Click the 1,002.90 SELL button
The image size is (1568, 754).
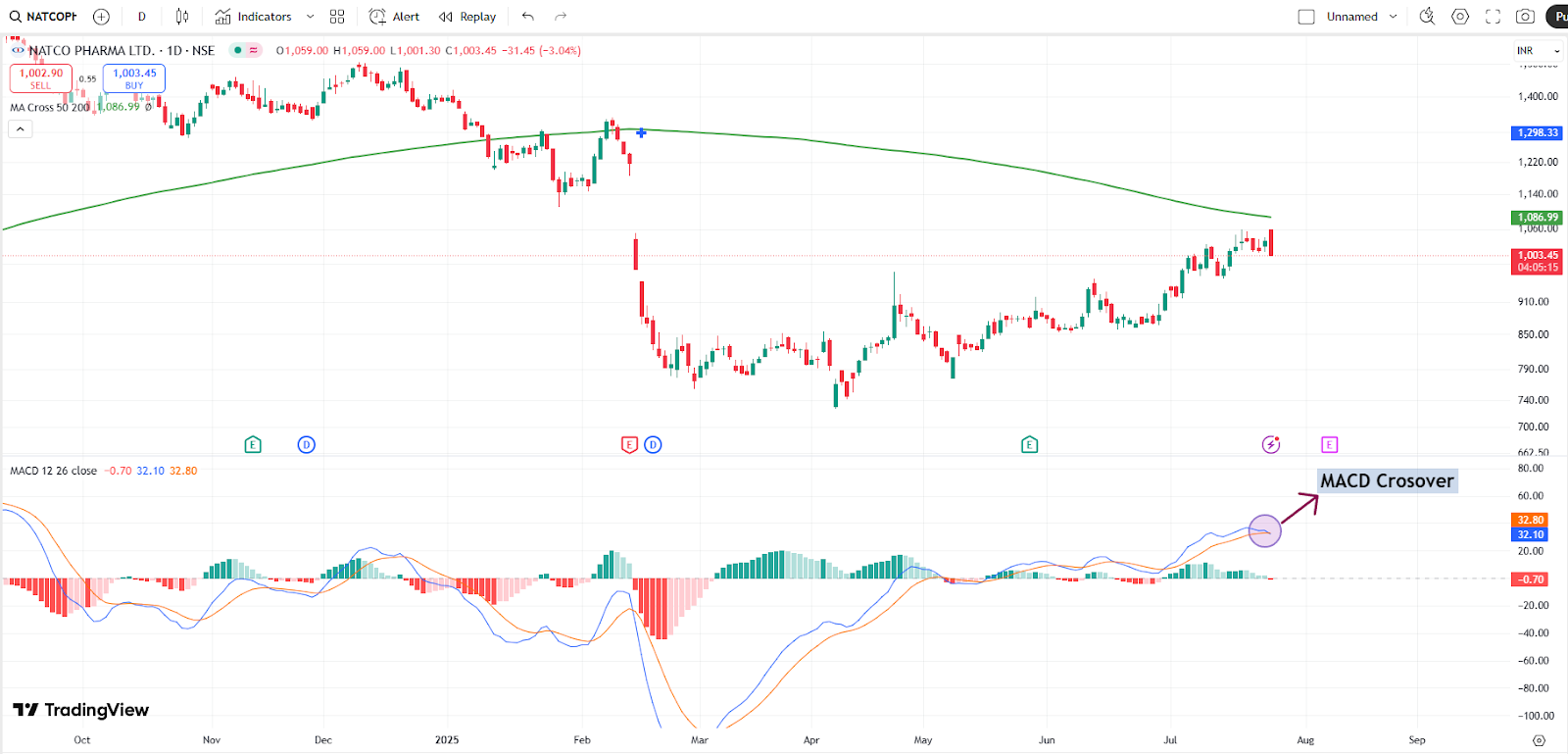[x=40, y=78]
